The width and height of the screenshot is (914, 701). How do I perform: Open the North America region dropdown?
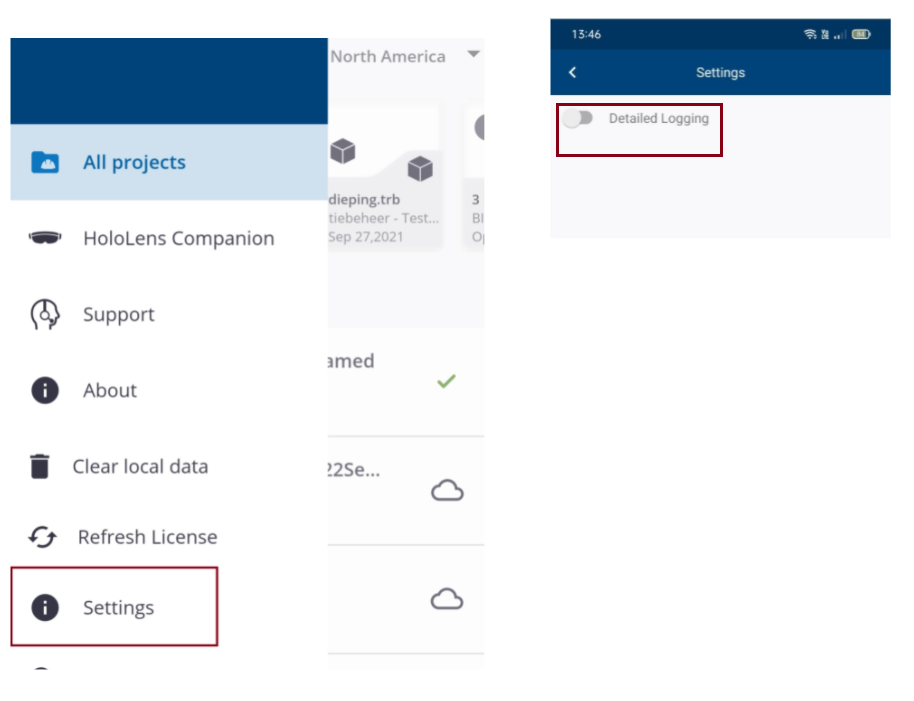point(472,55)
